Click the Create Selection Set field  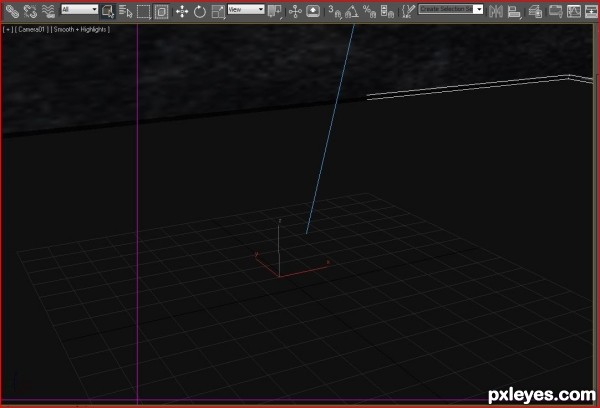click(x=446, y=9)
